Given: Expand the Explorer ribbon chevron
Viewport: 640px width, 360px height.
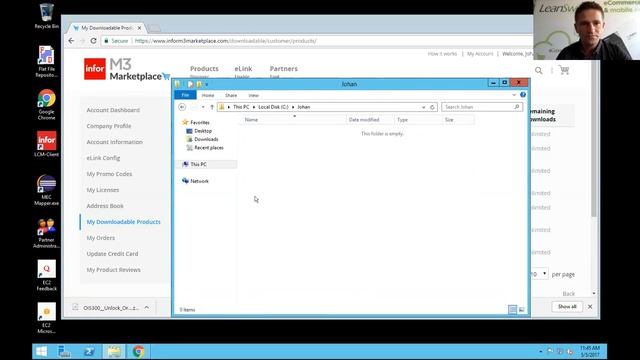Looking at the screenshot, I should pos(514,95).
